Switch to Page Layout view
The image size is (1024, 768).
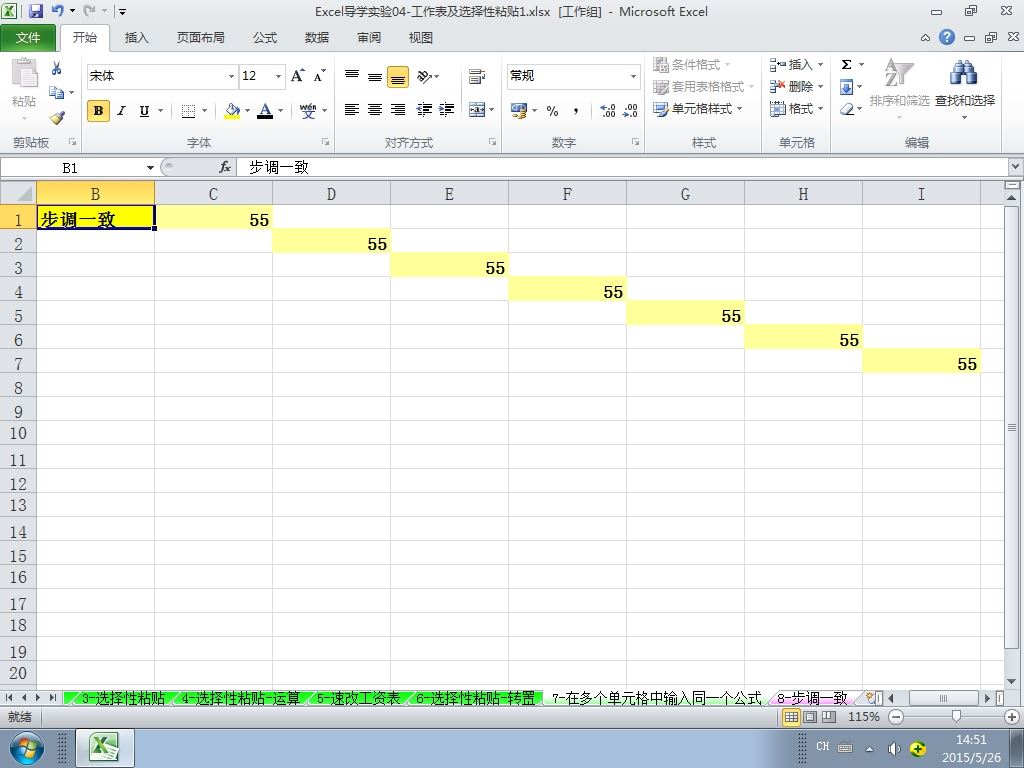pos(810,717)
